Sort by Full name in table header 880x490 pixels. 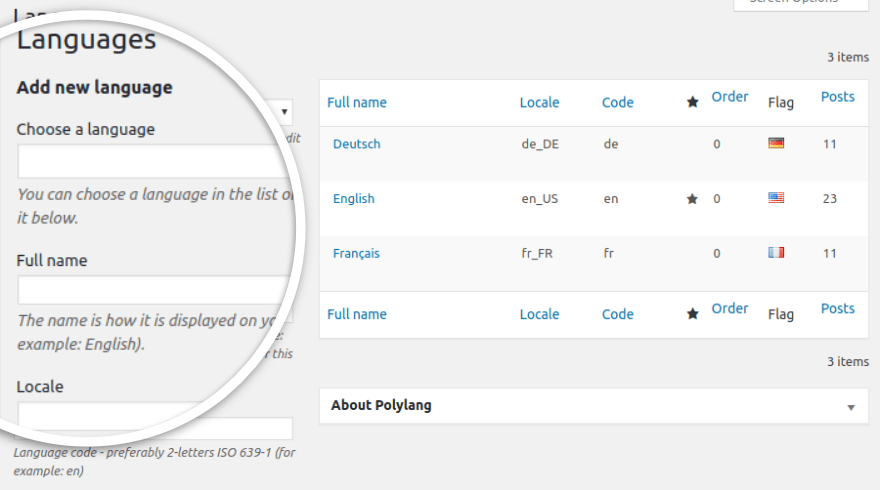click(x=357, y=103)
